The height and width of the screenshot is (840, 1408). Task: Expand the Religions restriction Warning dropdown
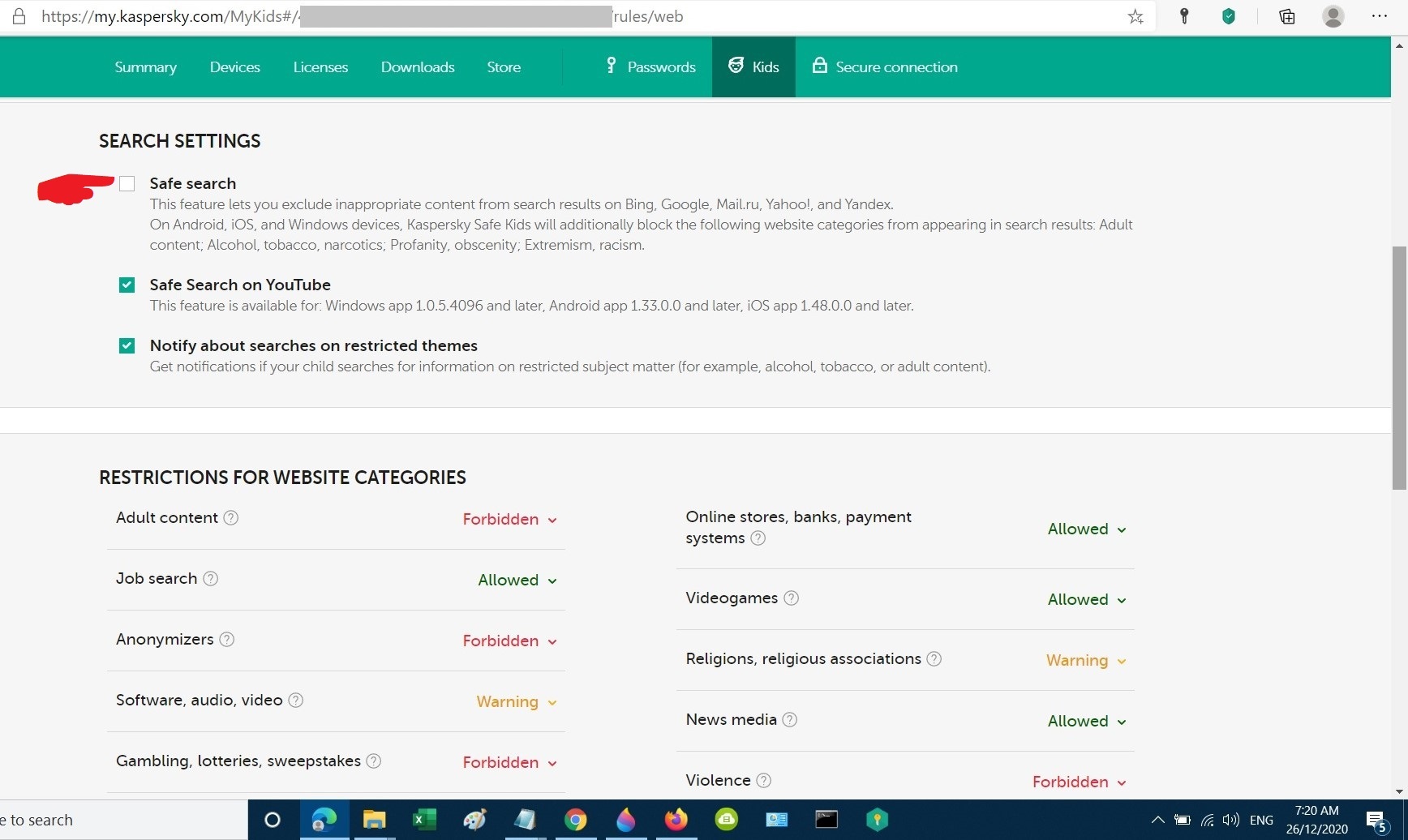1085,661
